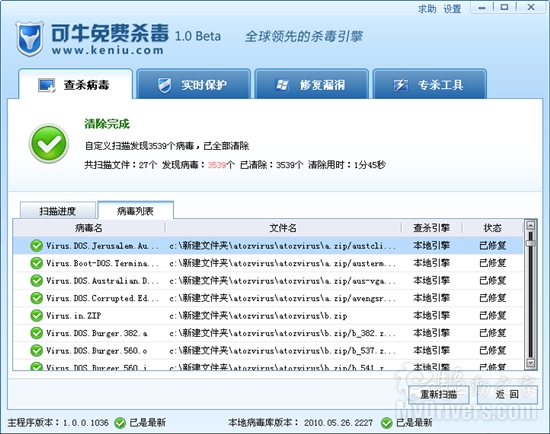Click file path ending b.zip/b_382.z...
This screenshot has height=434, width=550.
[x=282, y=333]
